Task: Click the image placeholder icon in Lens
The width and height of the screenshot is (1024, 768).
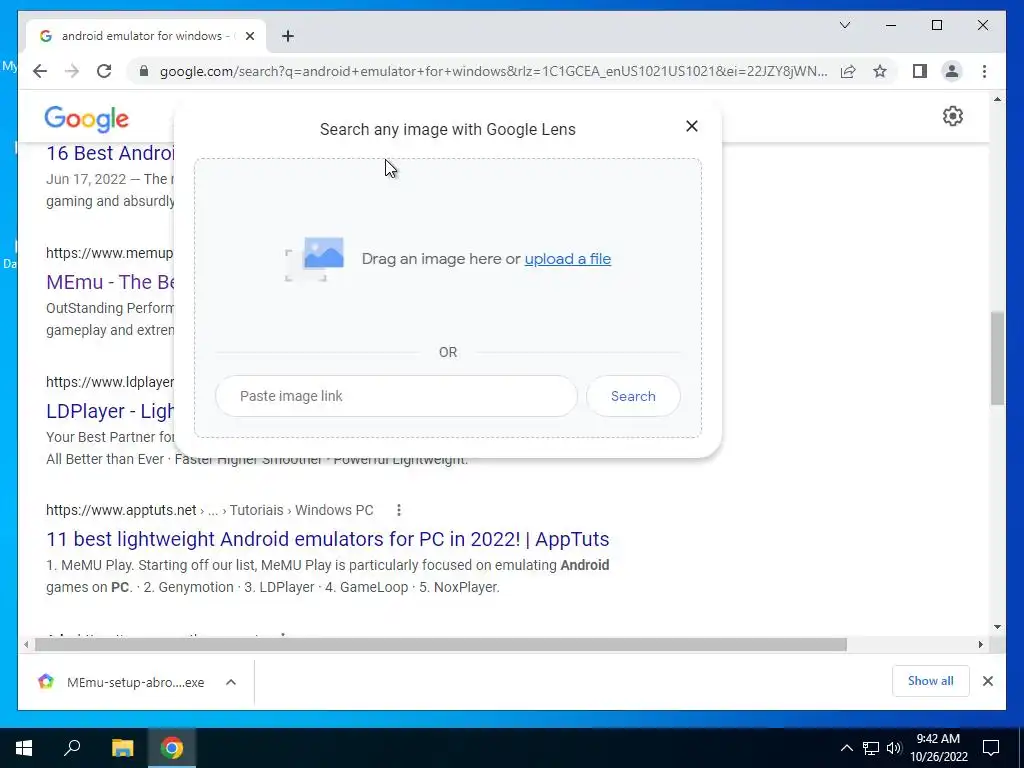Action: point(315,259)
